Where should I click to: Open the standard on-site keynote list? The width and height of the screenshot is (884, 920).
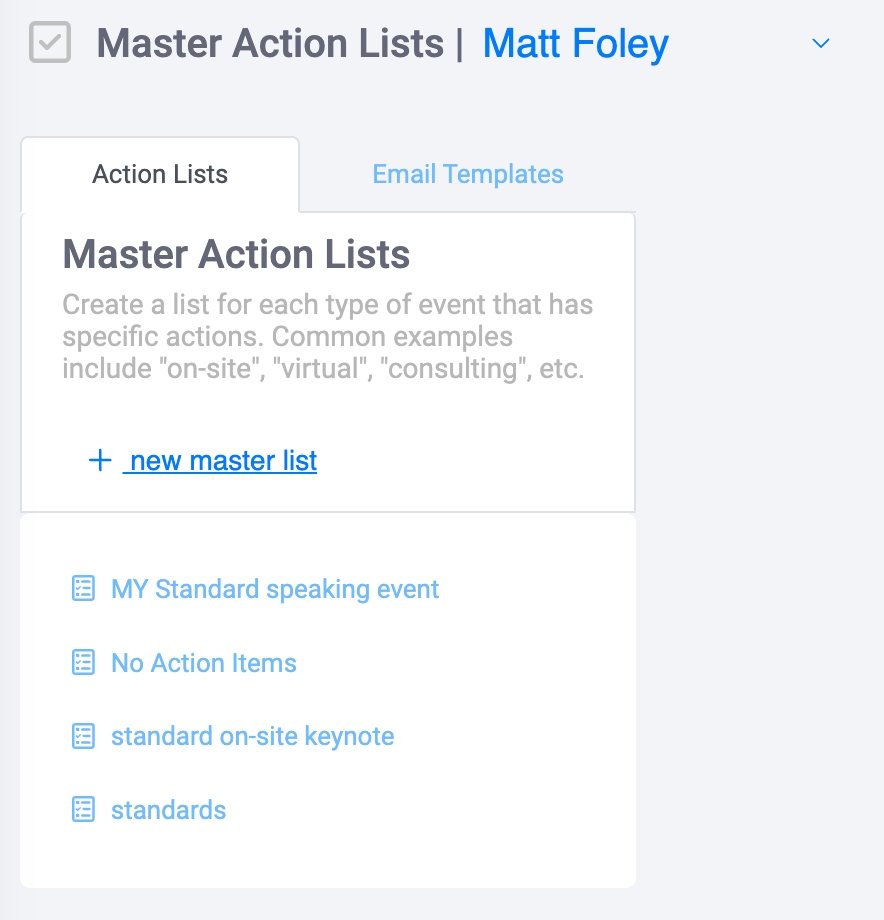tap(252, 736)
